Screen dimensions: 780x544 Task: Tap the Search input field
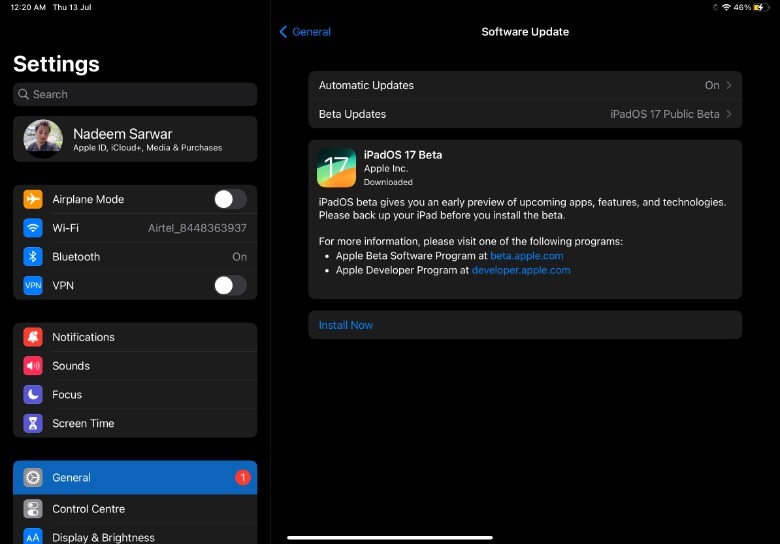pyautogui.click(x=135, y=94)
